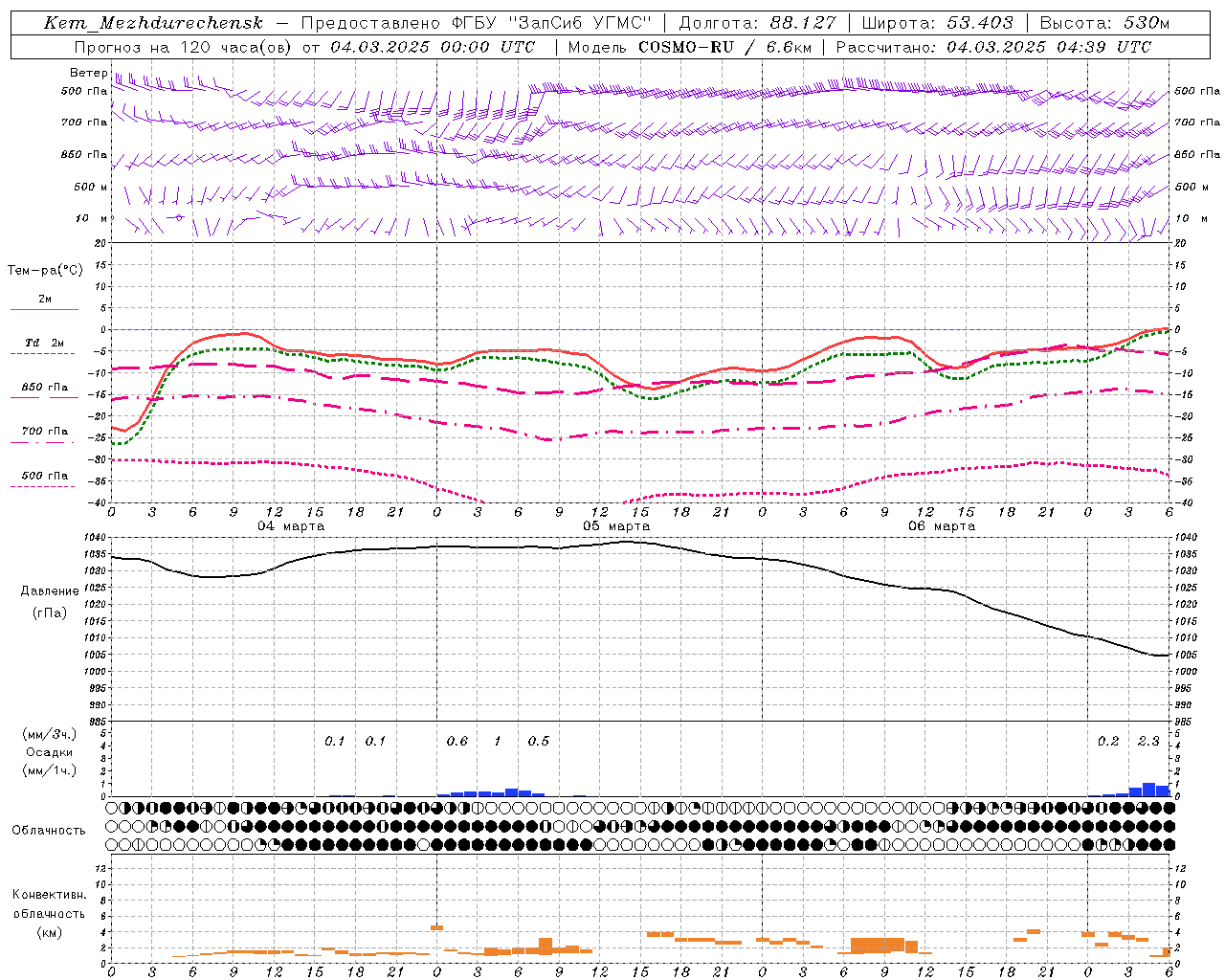Select the model label COSMO-RU / 6.6км
1225x980 pixels.
click(x=724, y=47)
